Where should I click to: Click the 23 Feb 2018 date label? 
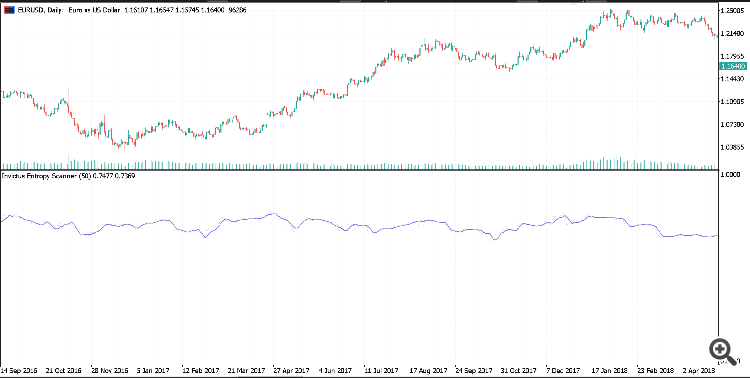(x=655, y=370)
